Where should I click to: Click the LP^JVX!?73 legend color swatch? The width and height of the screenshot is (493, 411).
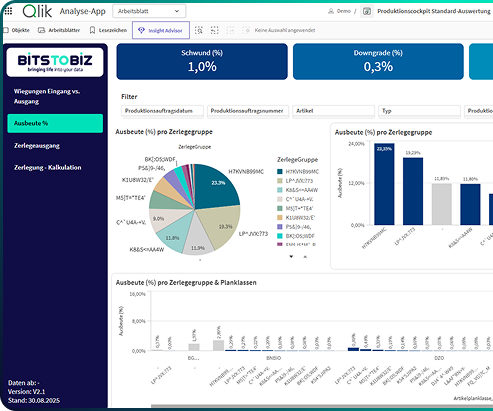pyautogui.click(x=280, y=181)
